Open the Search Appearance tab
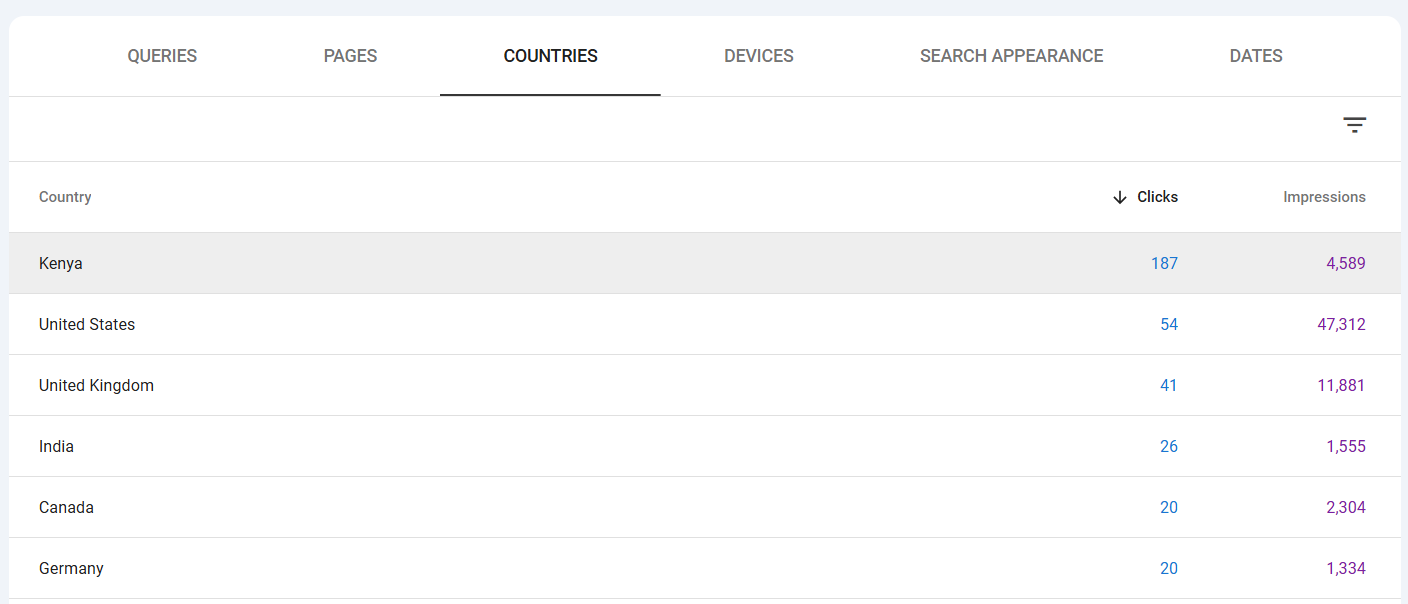The image size is (1408, 604). coord(1011,56)
